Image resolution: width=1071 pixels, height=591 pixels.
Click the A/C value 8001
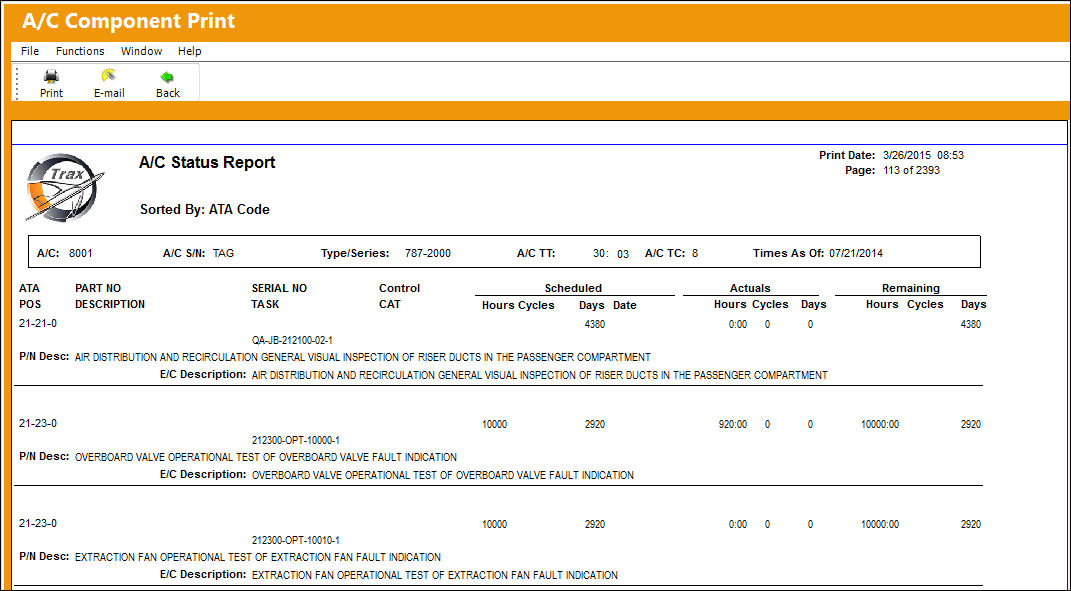click(x=81, y=253)
